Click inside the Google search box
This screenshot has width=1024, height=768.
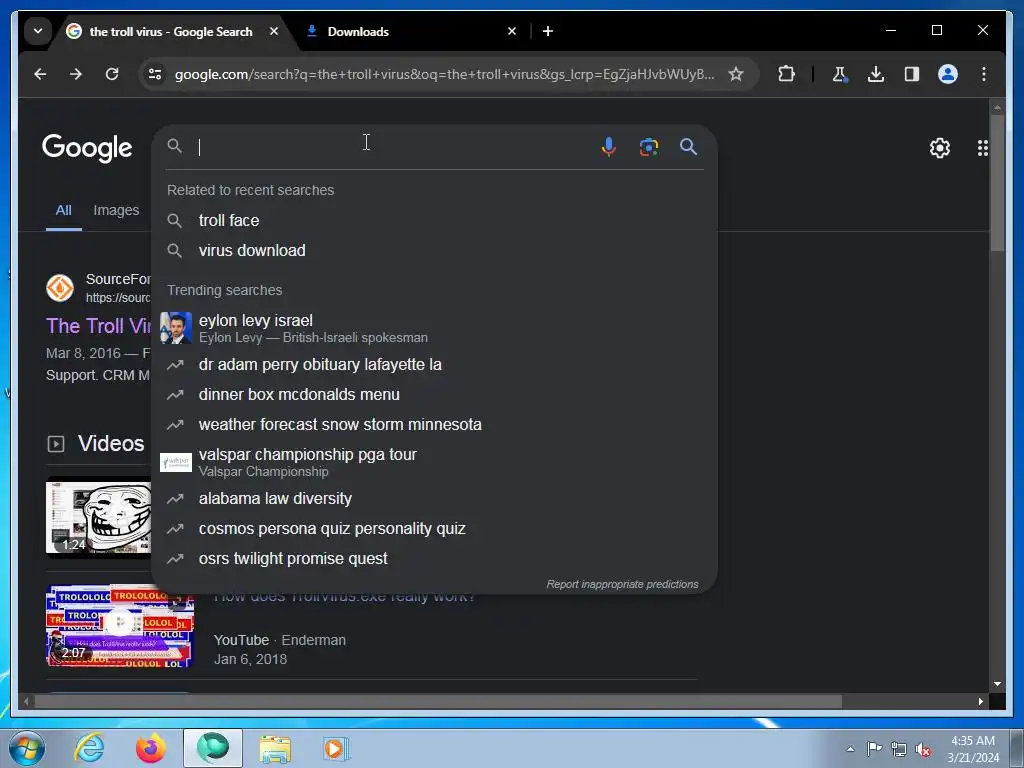[392, 147]
